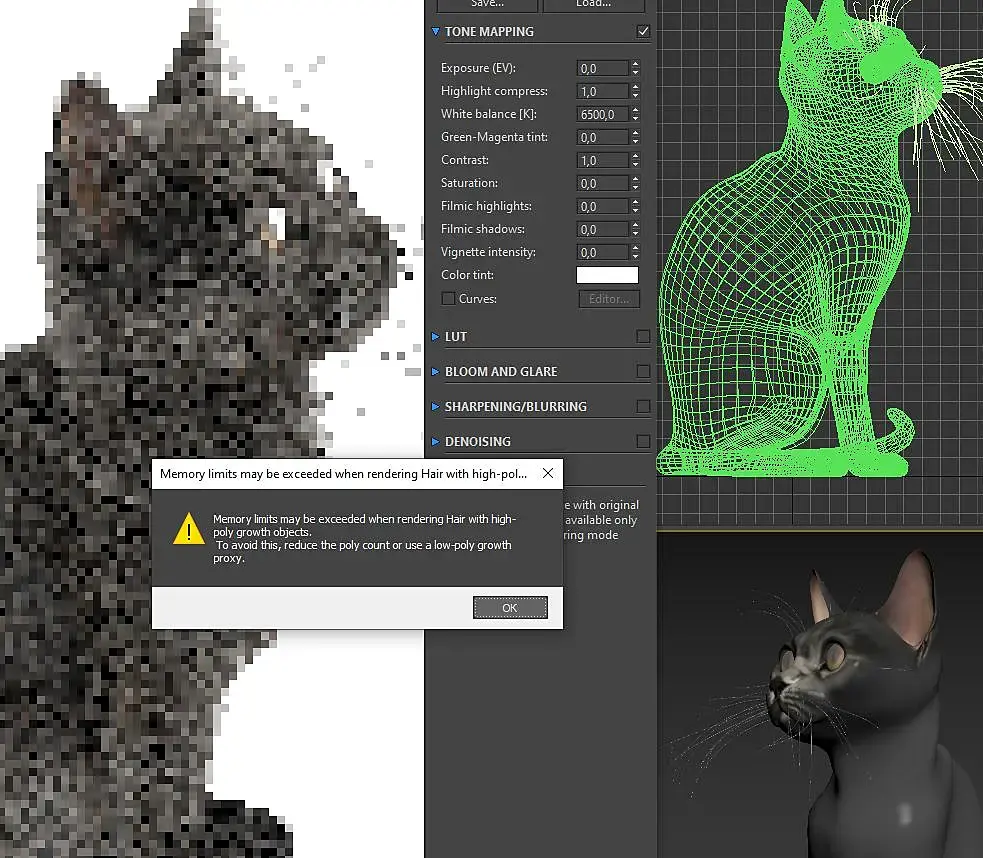This screenshot has width=983, height=858.
Task: Open the Curves Editor button
Action: point(607,299)
